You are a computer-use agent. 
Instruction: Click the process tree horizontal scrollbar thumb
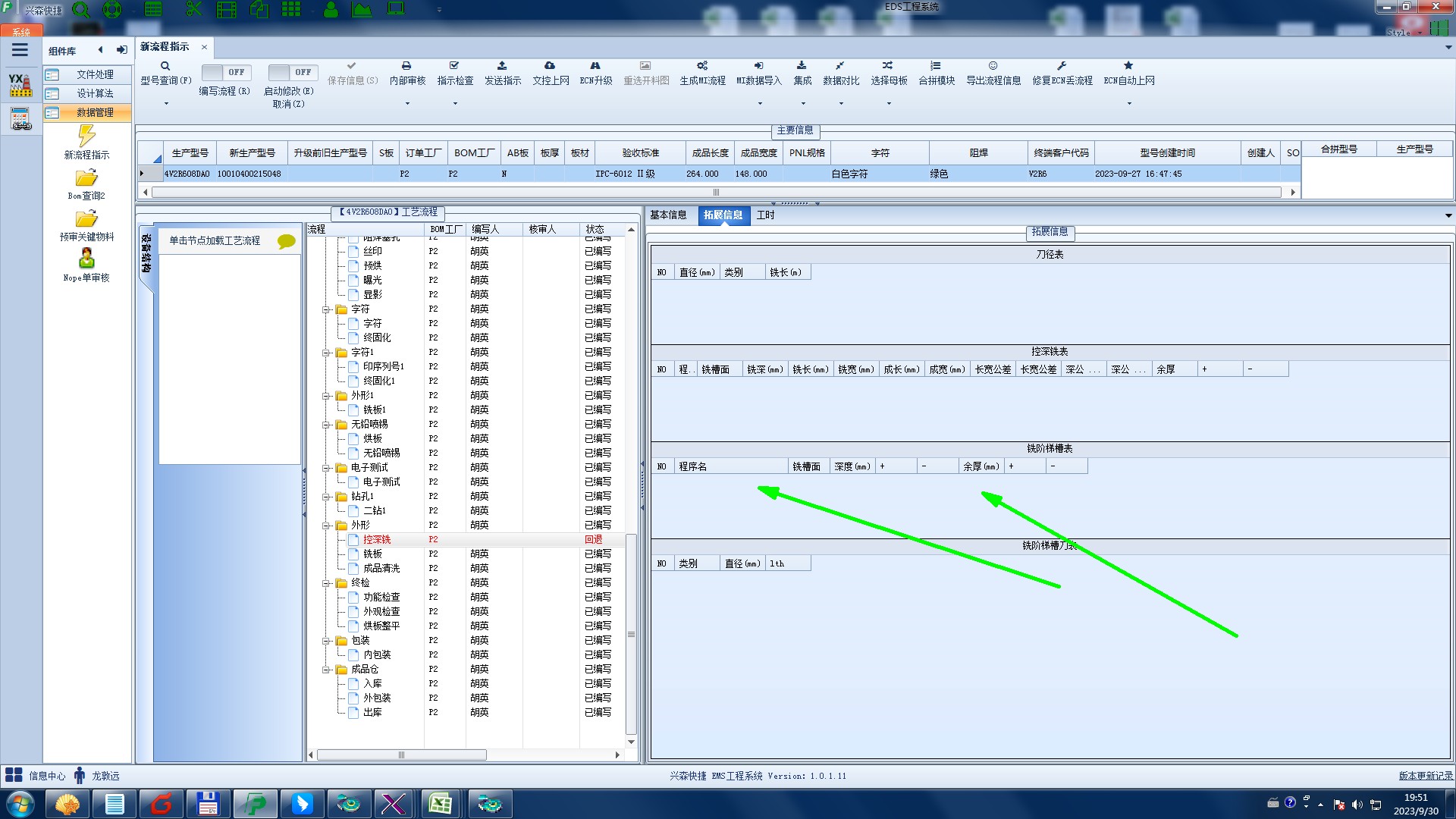click(401, 755)
